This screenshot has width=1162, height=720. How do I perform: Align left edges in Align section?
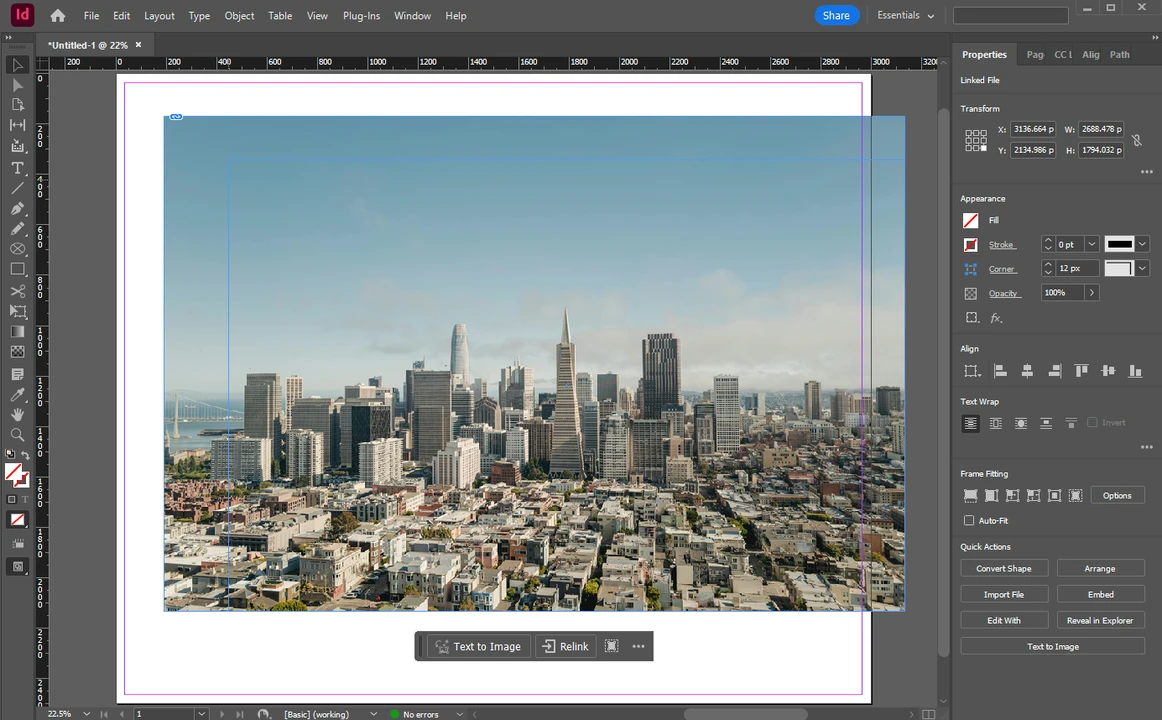coord(1000,371)
